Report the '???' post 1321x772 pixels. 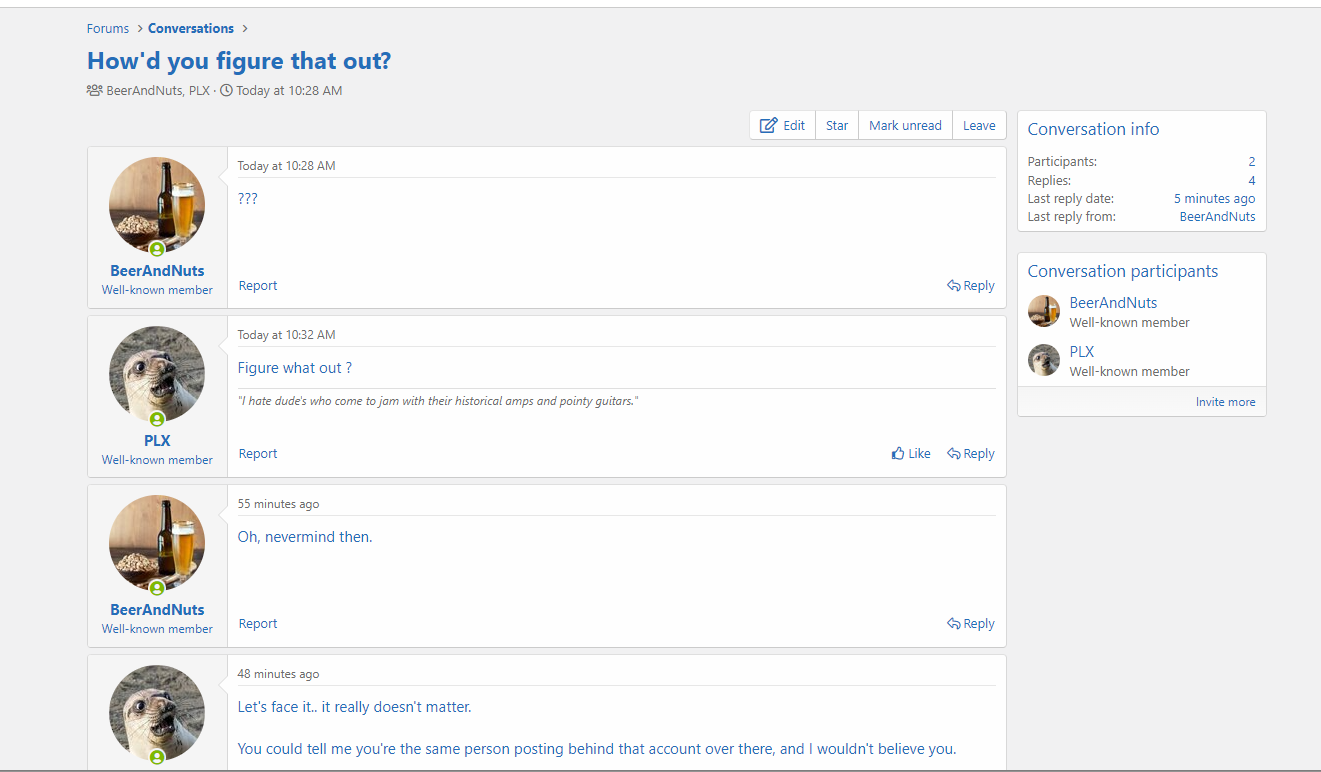(x=258, y=286)
